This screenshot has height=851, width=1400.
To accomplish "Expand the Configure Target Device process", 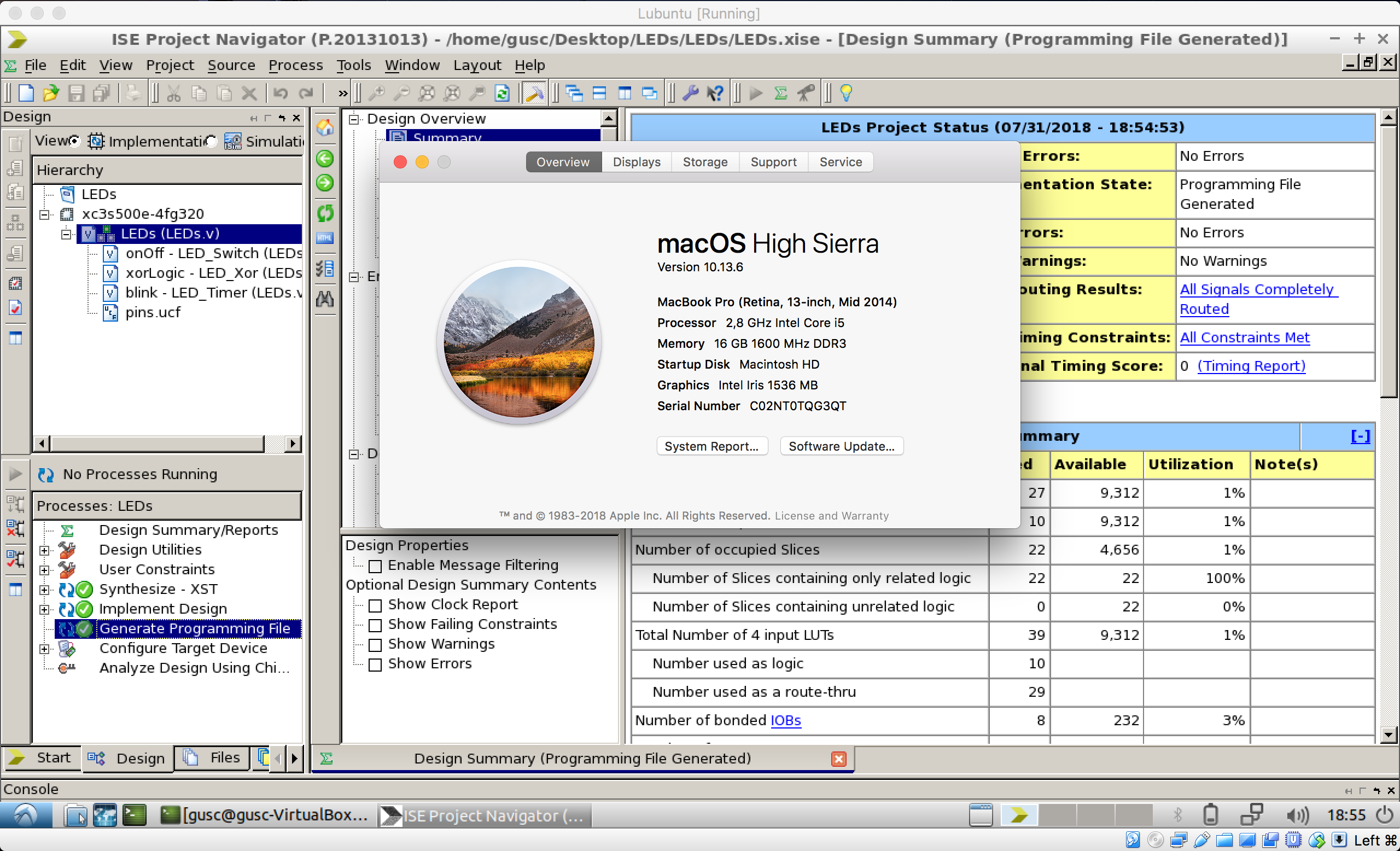I will pyautogui.click(x=44, y=649).
